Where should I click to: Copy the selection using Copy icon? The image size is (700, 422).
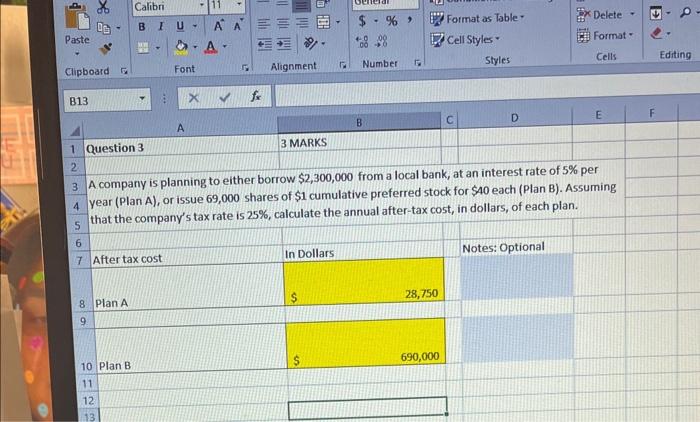coord(104,28)
